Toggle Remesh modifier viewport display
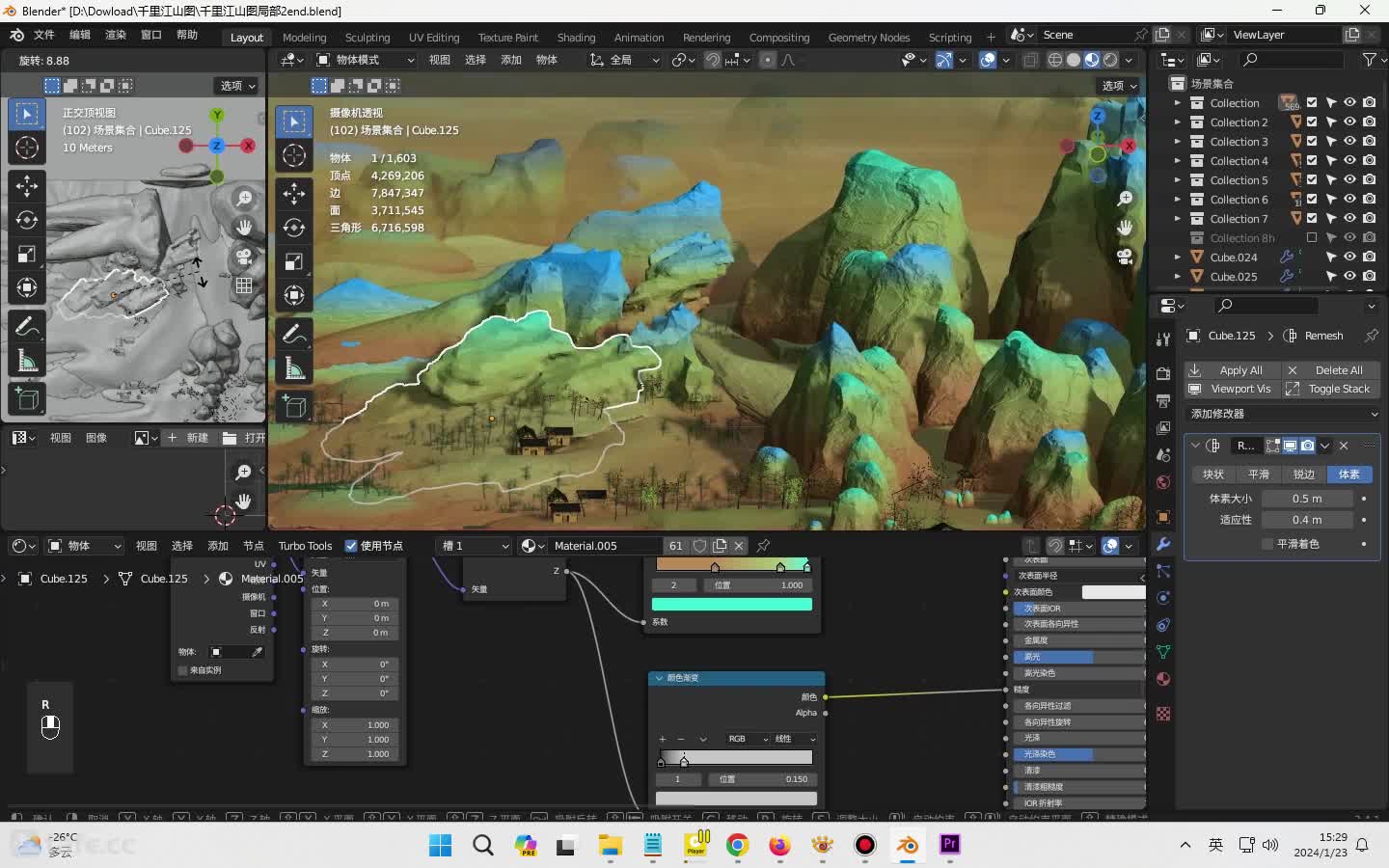Viewport: 1389px width, 868px height. 1290,446
